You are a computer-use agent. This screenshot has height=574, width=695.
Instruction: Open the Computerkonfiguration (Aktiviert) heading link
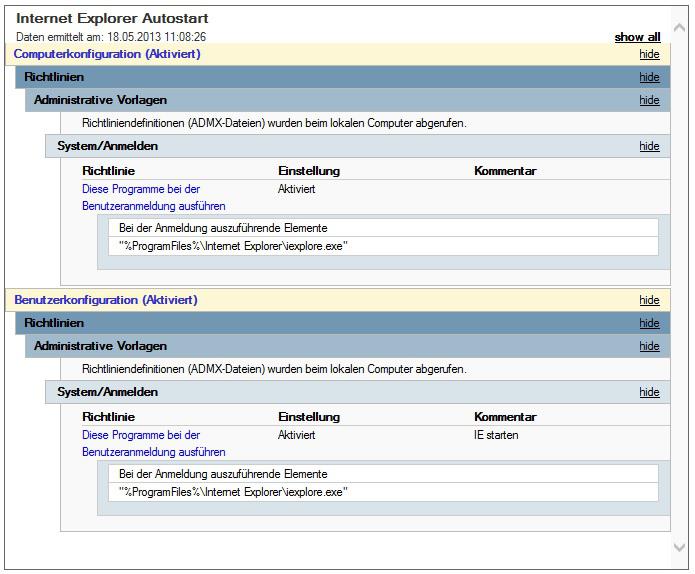point(107,54)
